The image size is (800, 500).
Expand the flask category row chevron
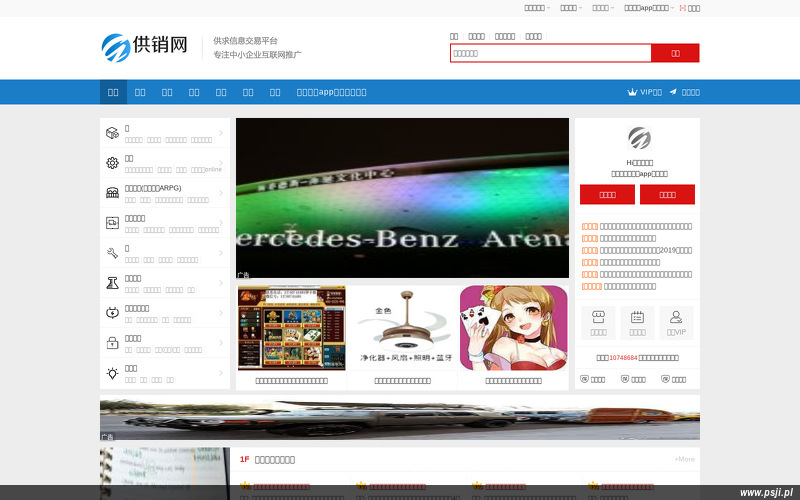click(x=221, y=283)
